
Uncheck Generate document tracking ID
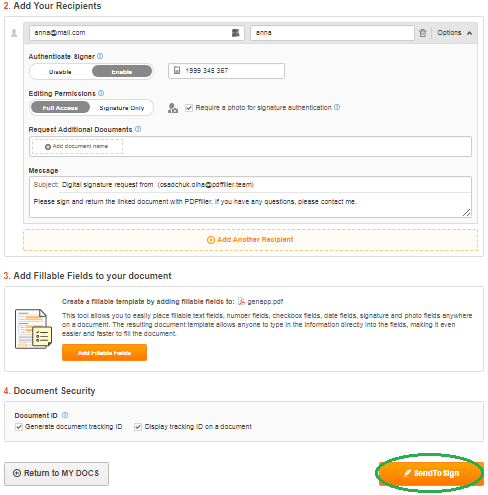pos(19,427)
